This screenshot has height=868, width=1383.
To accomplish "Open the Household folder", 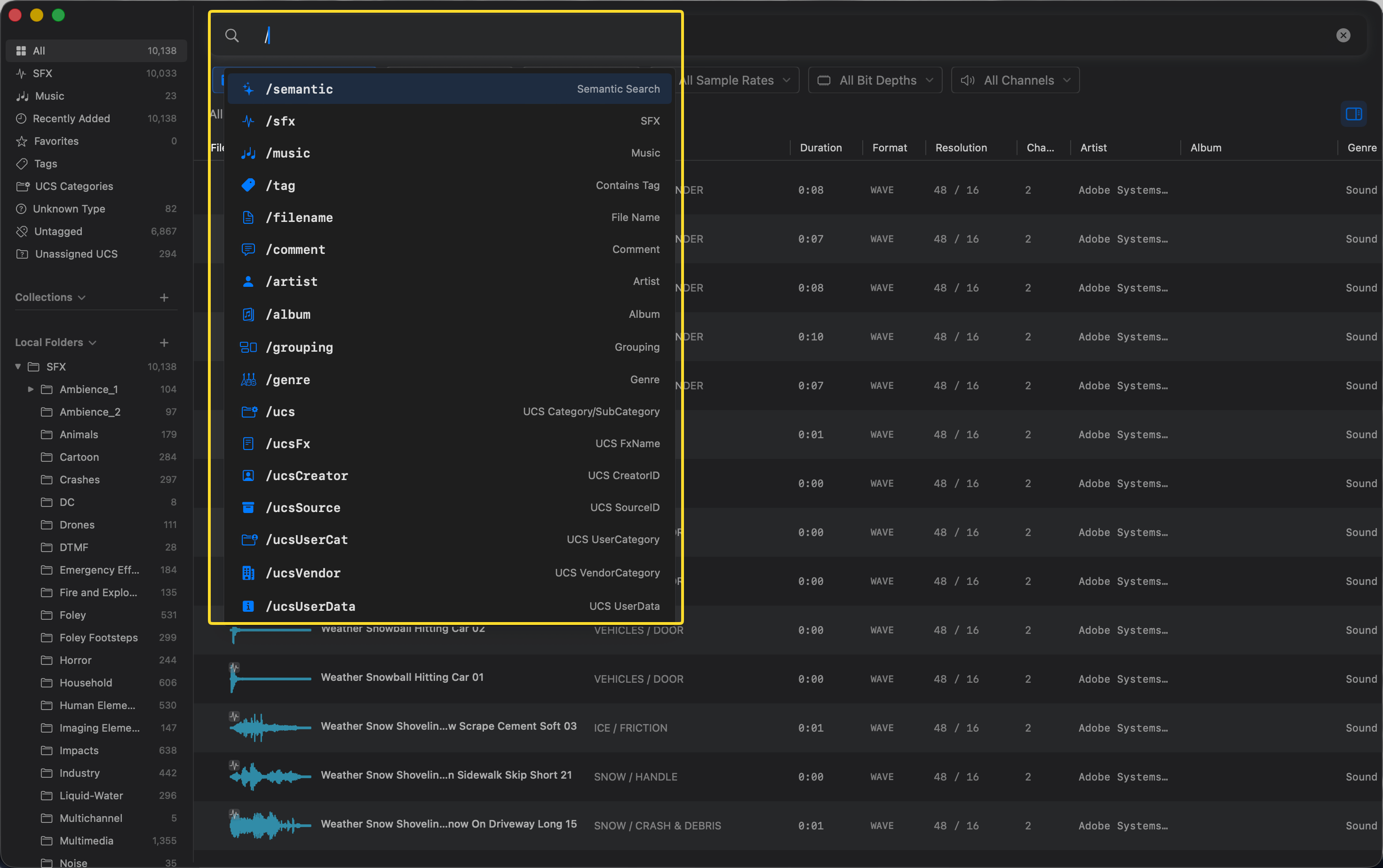I will tap(96, 683).
